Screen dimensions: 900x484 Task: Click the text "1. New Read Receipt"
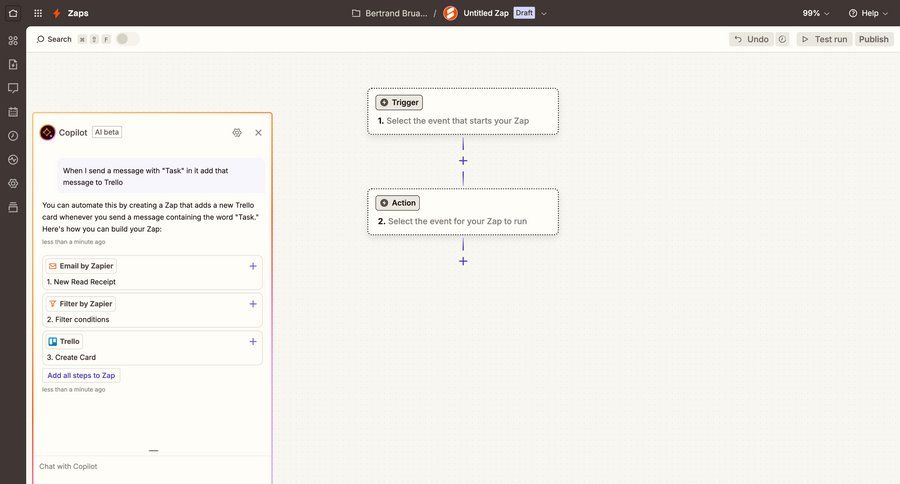(81, 282)
